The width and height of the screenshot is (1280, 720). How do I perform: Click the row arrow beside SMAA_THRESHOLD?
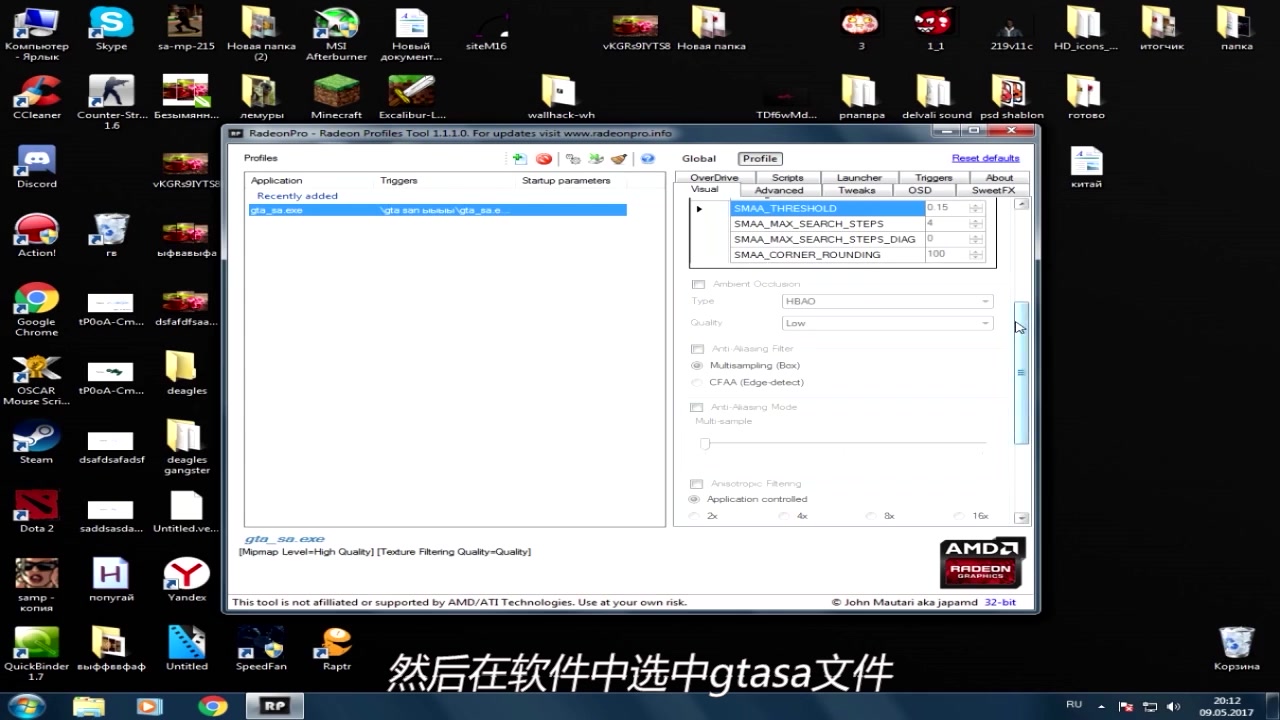(699, 209)
